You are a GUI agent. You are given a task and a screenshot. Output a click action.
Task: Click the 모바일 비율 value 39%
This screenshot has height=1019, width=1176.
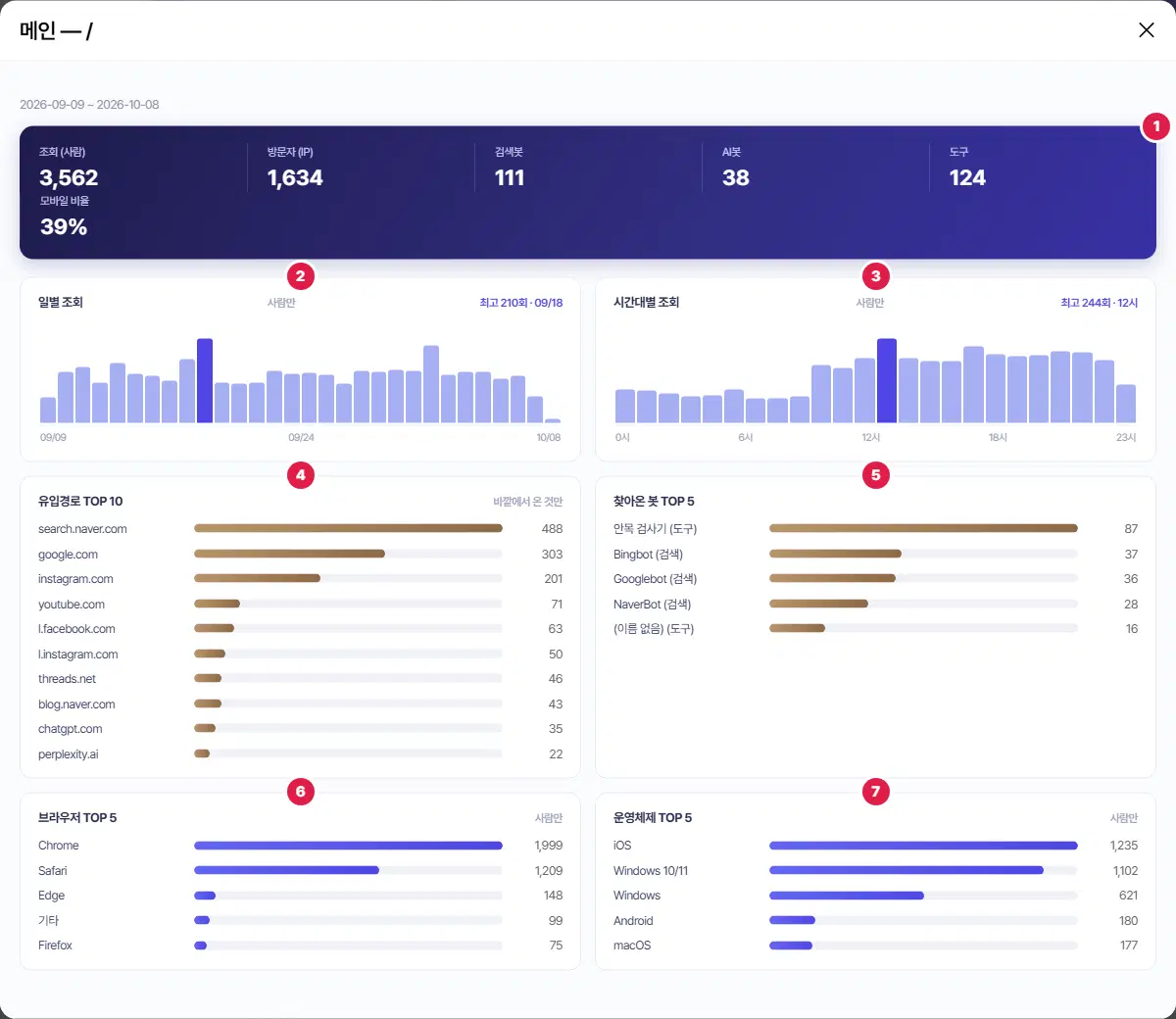pos(64,226)
